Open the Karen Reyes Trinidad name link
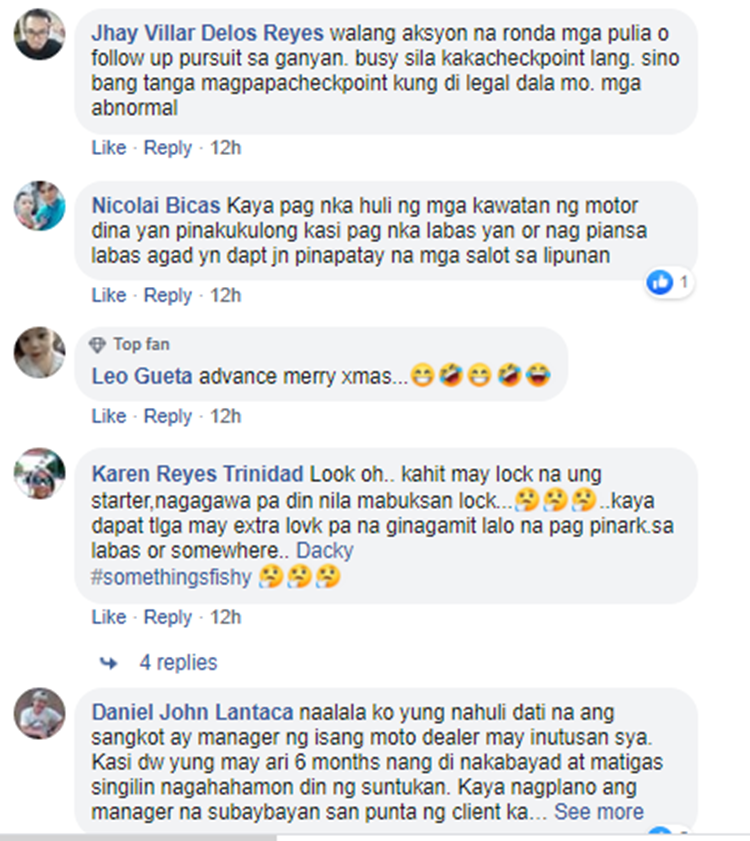750x841 pixels. click(x=197, y=474)
